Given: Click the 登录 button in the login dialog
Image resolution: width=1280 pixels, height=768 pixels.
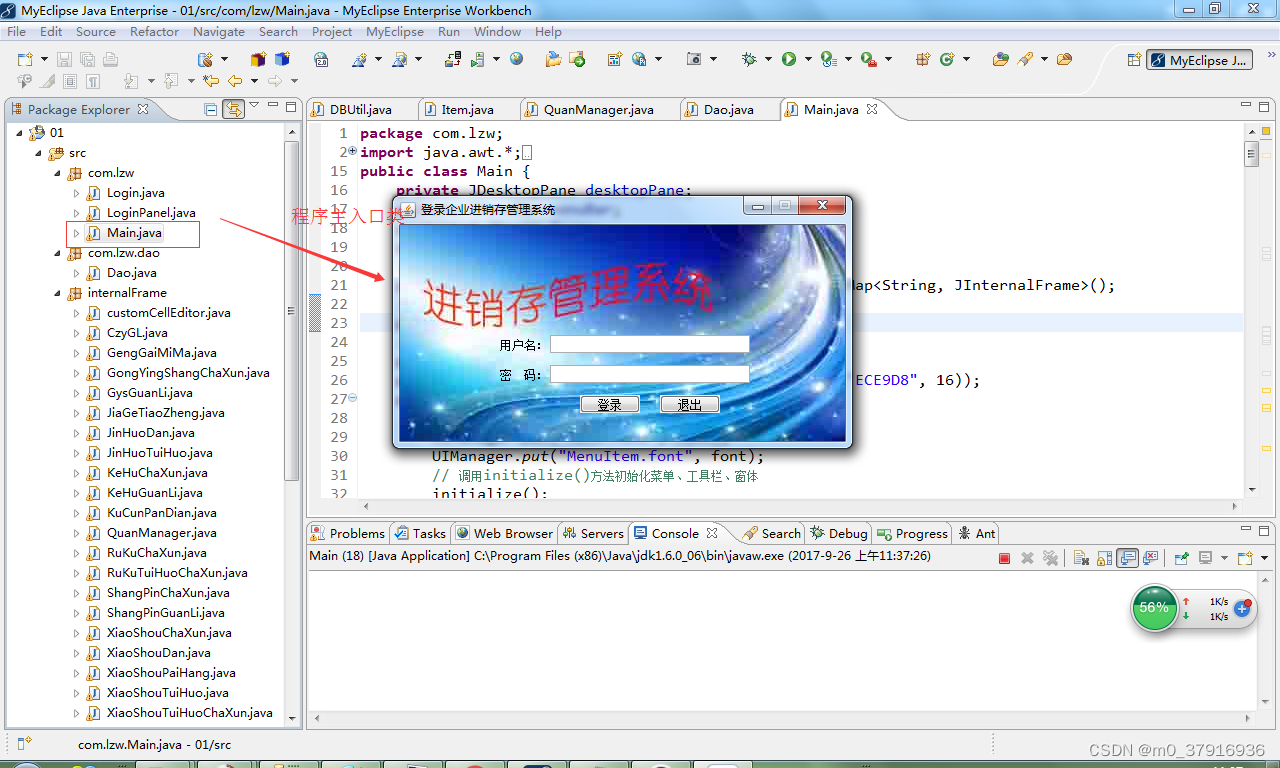Looking at the screenshot, I should tap(610, 404).
